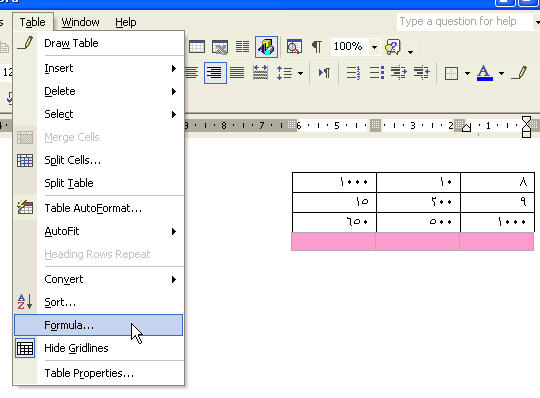
Task: Open the Zoom 100% dropdown arrow
Action: click(374, 47)
